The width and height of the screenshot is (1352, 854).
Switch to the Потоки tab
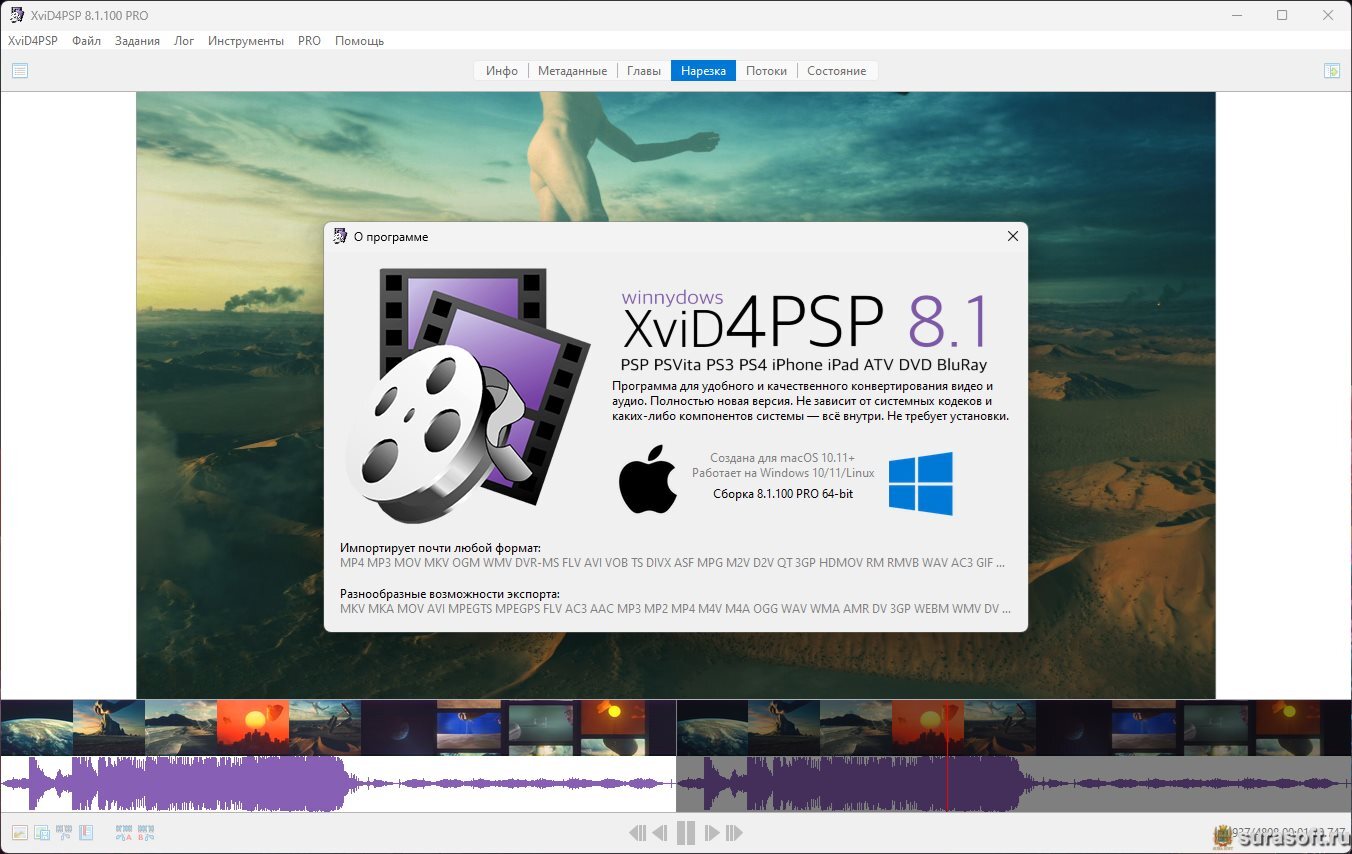(x=767, y=71)
